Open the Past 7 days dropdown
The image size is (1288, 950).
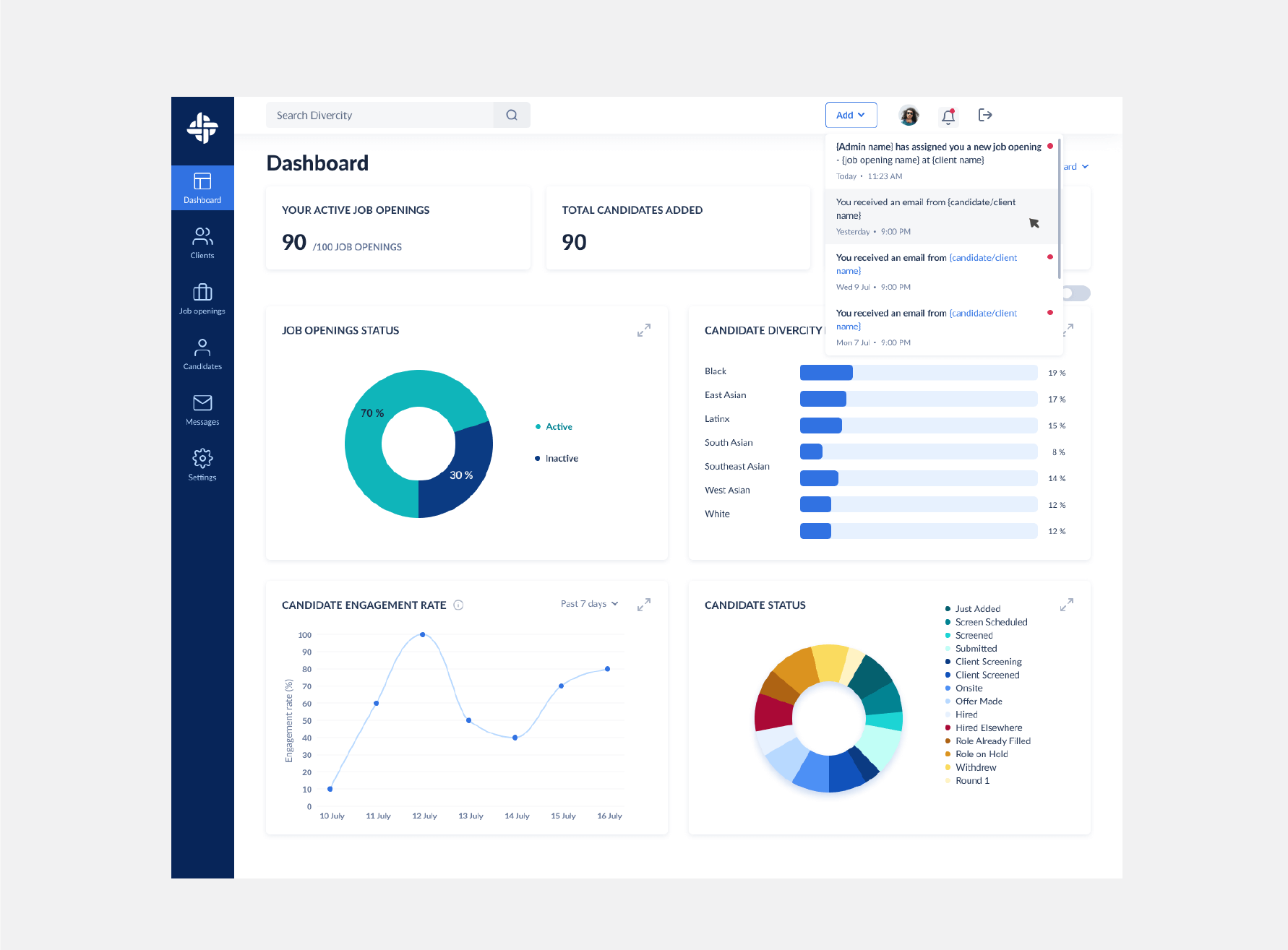[590, 604]
